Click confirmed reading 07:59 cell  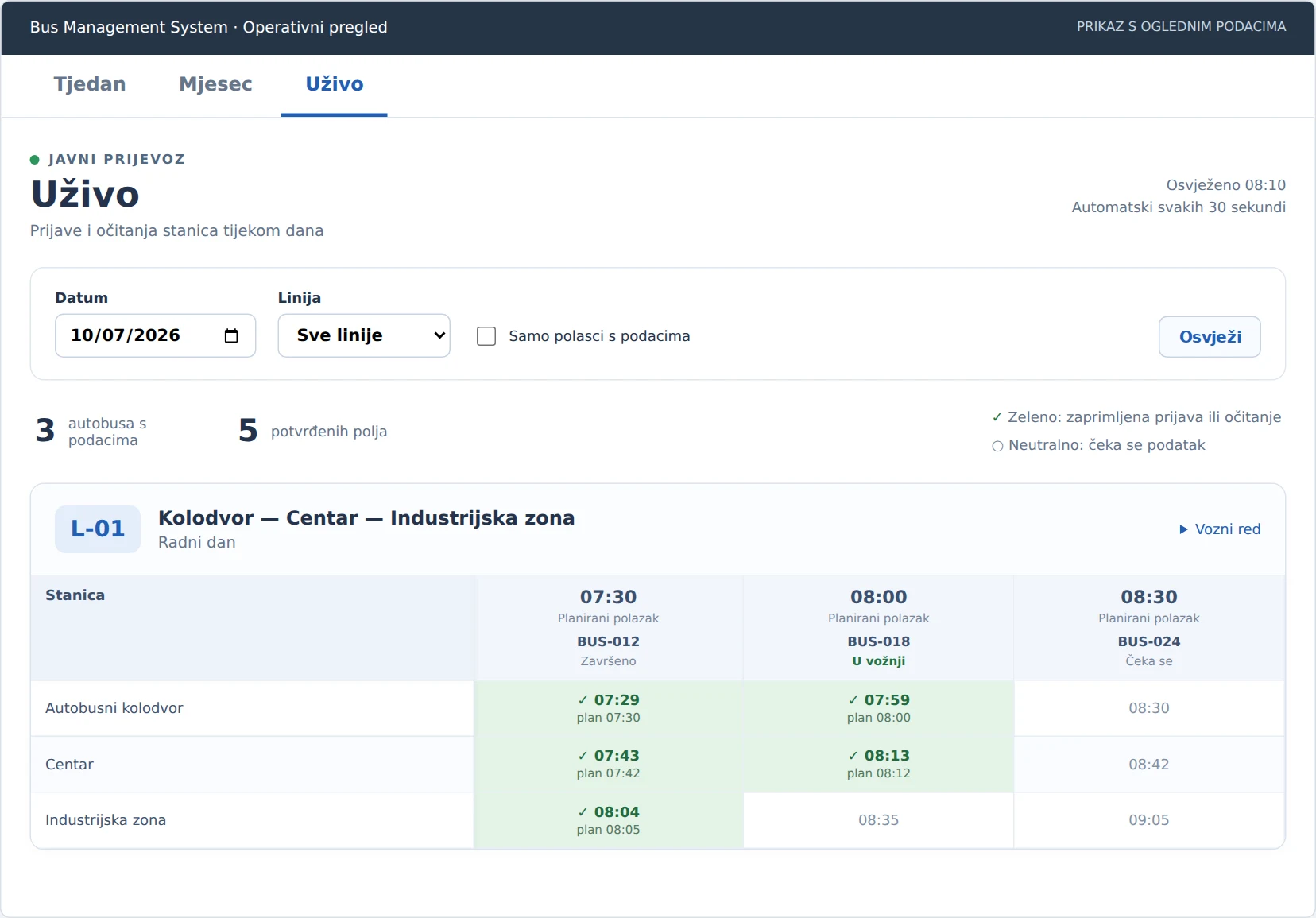879,708
